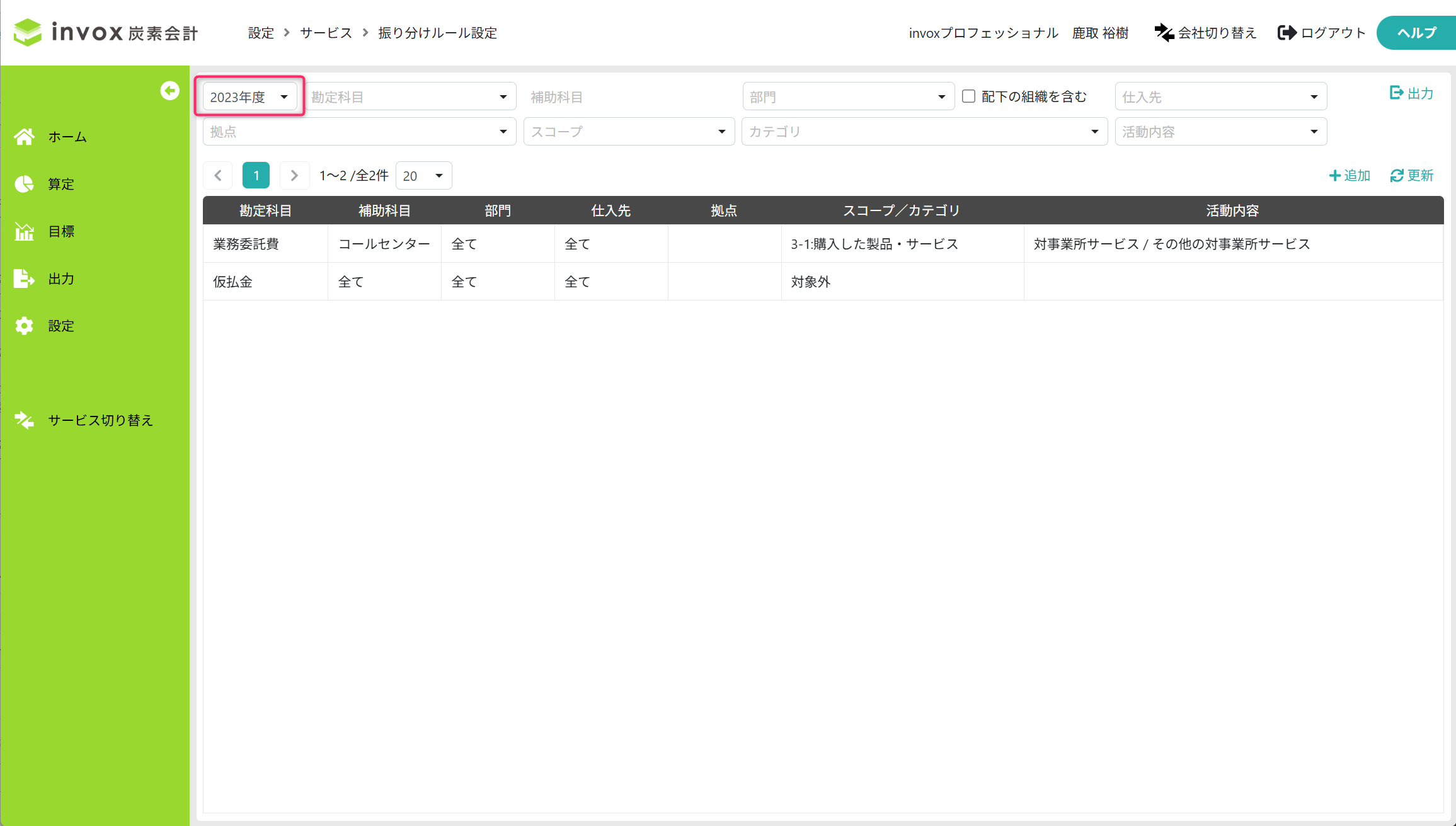Expand the 勘定科目 filter dropdown
Image resolution: width=1456 pixels, height=826 pixels.
pos(410,97)
